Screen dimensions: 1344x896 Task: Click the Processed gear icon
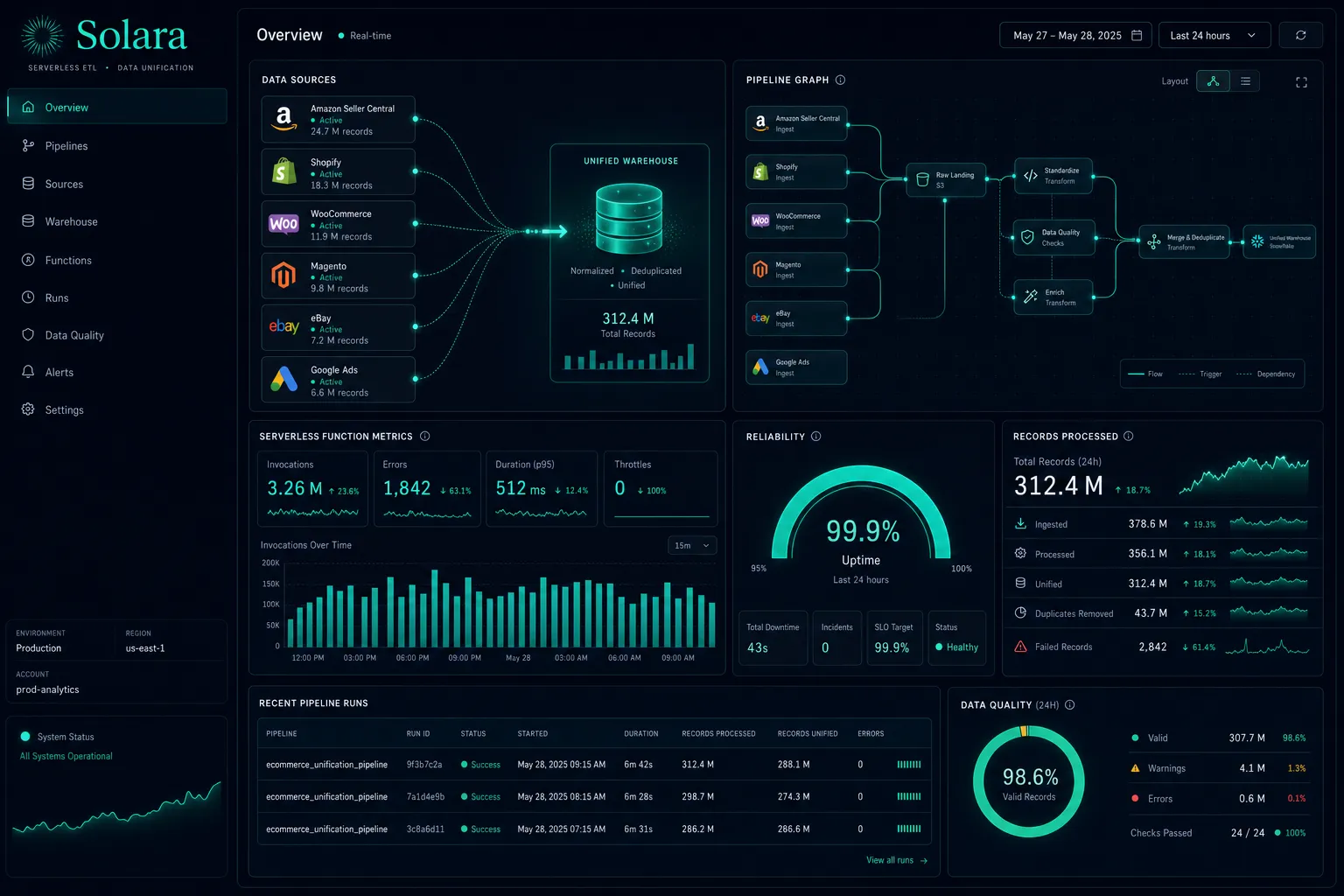pyautogui.click(x=1020, y=553)
